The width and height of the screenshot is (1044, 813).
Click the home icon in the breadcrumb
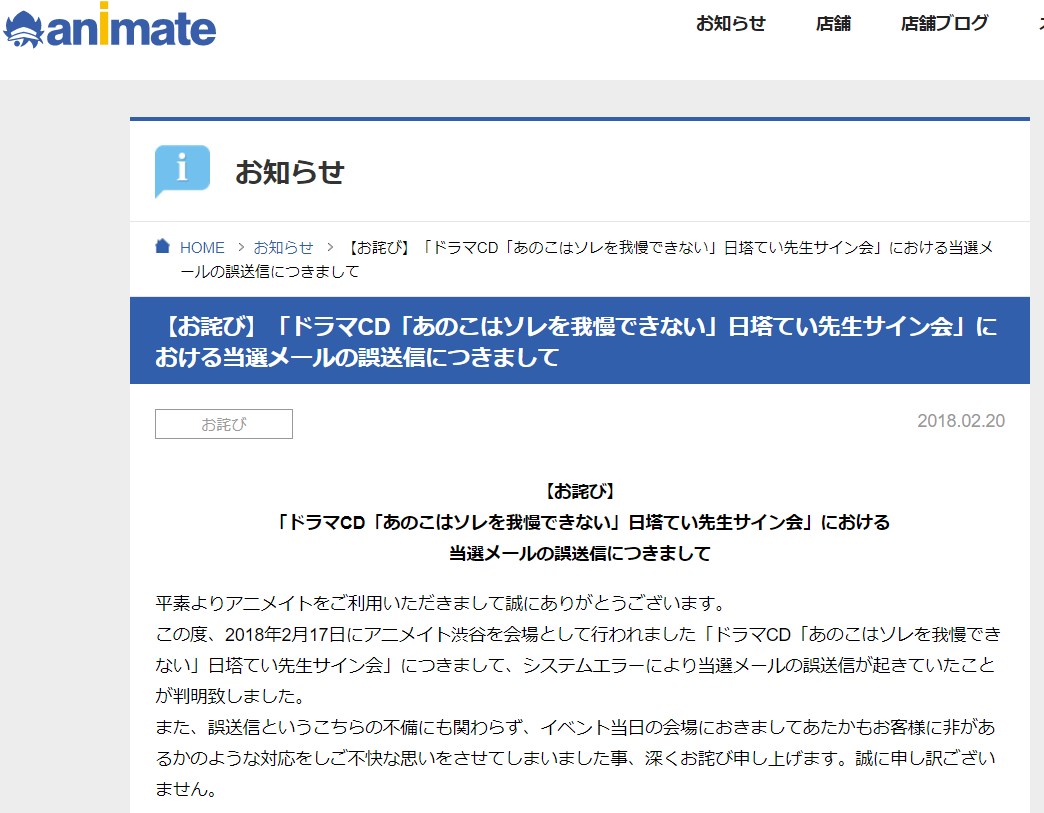point(163,247)
